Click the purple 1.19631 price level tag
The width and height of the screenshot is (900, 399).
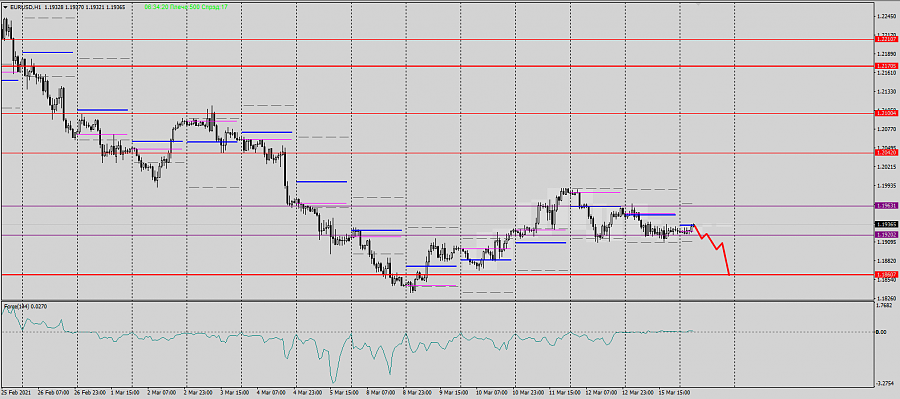click(x=887, y=205)
